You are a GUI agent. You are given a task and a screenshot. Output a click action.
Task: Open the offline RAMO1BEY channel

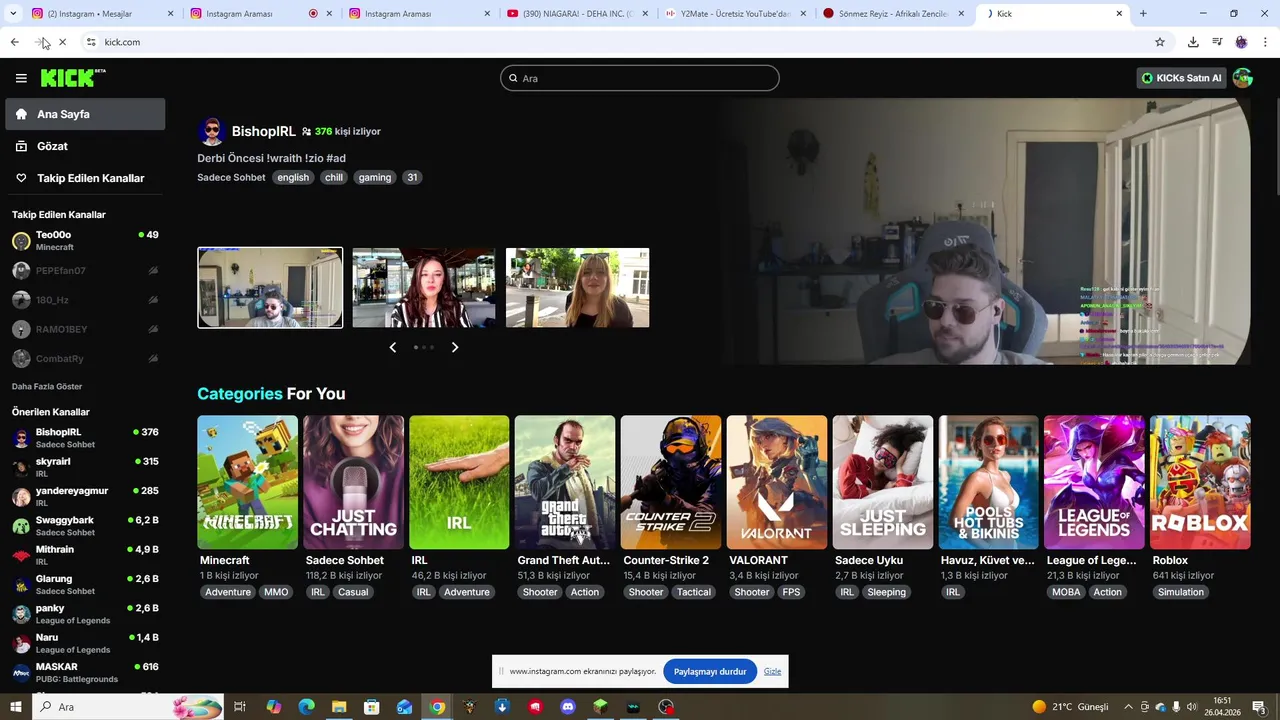click(85, 329)
